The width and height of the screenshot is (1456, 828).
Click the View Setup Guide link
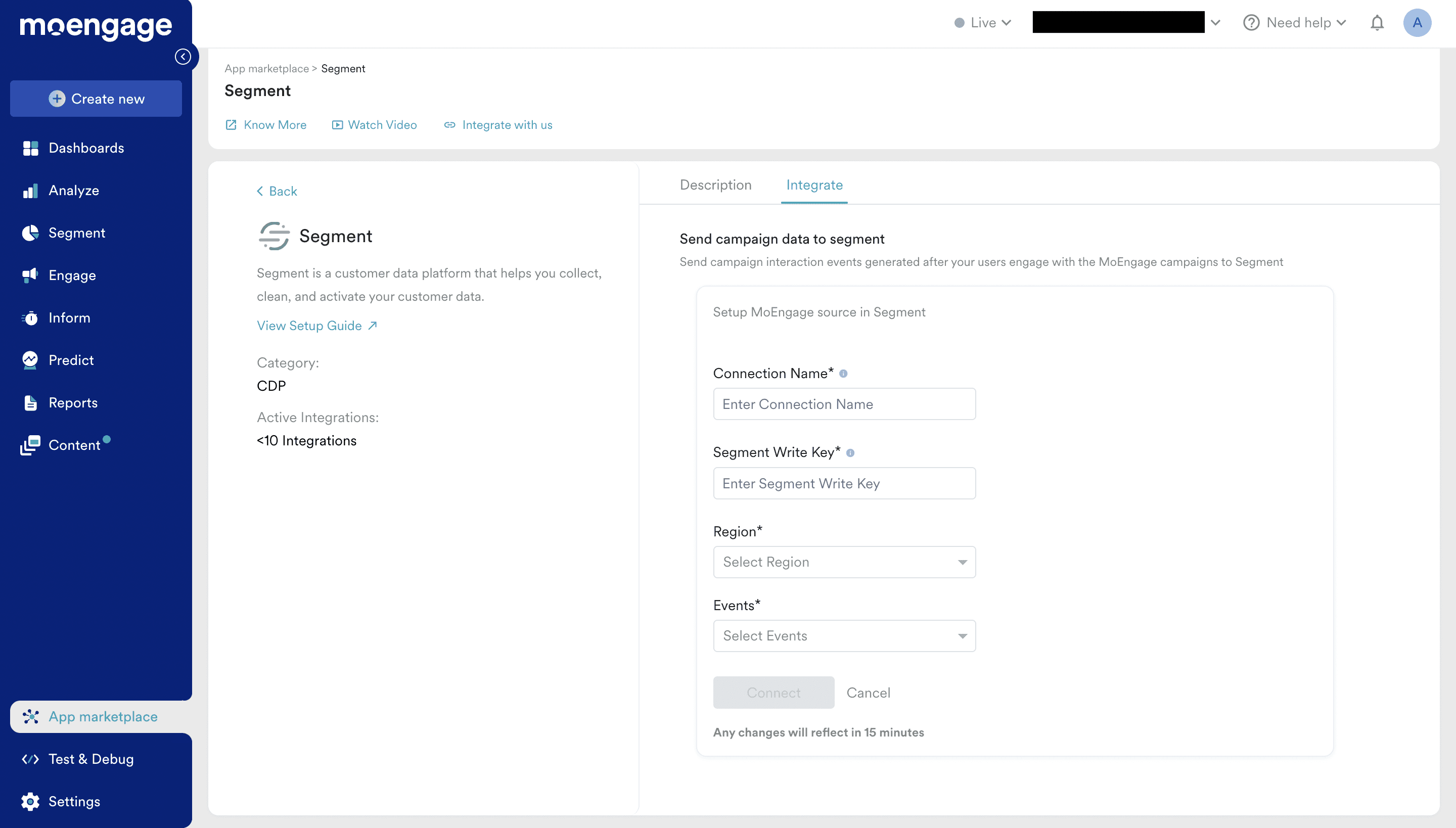click(309, 326)
